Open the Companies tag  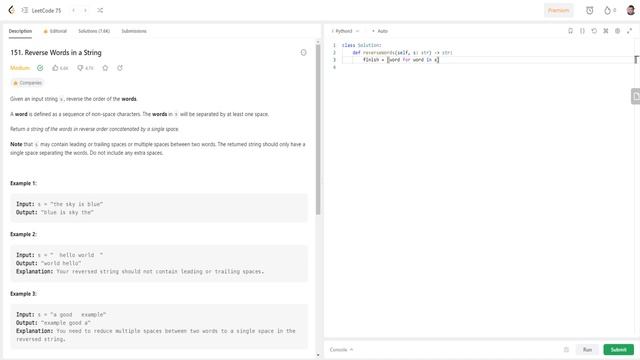click(27, 83)
